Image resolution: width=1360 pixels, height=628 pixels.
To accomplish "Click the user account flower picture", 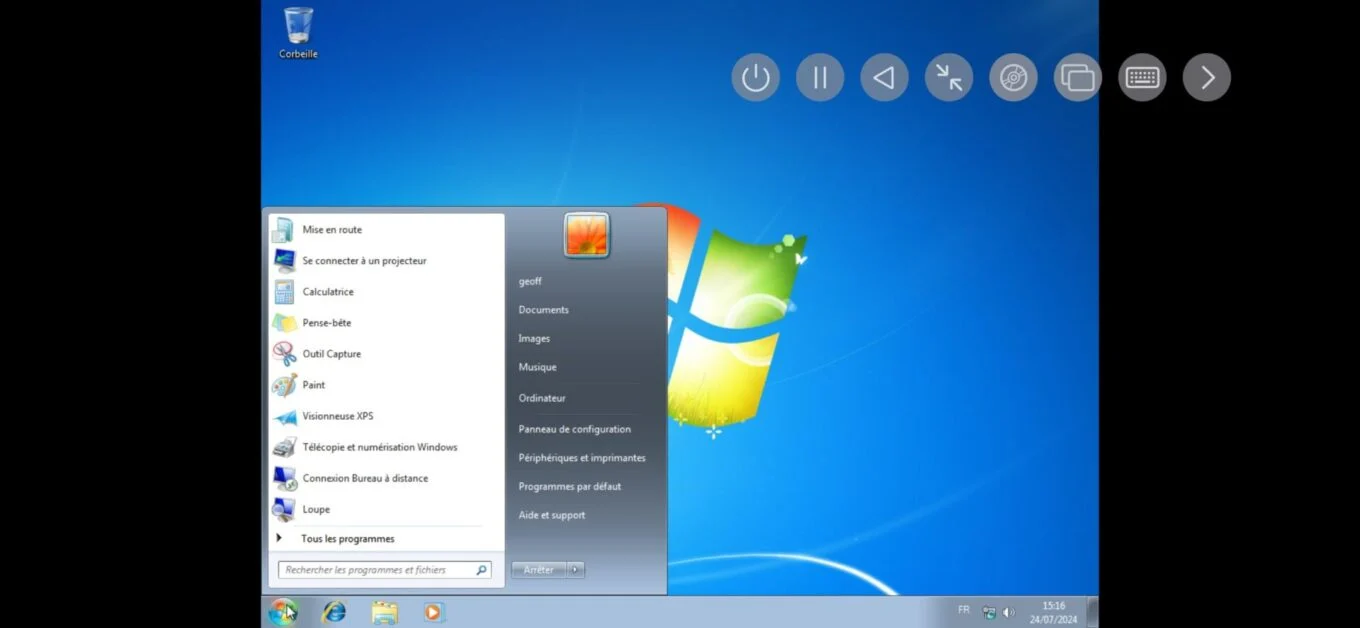I will click(x=587, y=235).
